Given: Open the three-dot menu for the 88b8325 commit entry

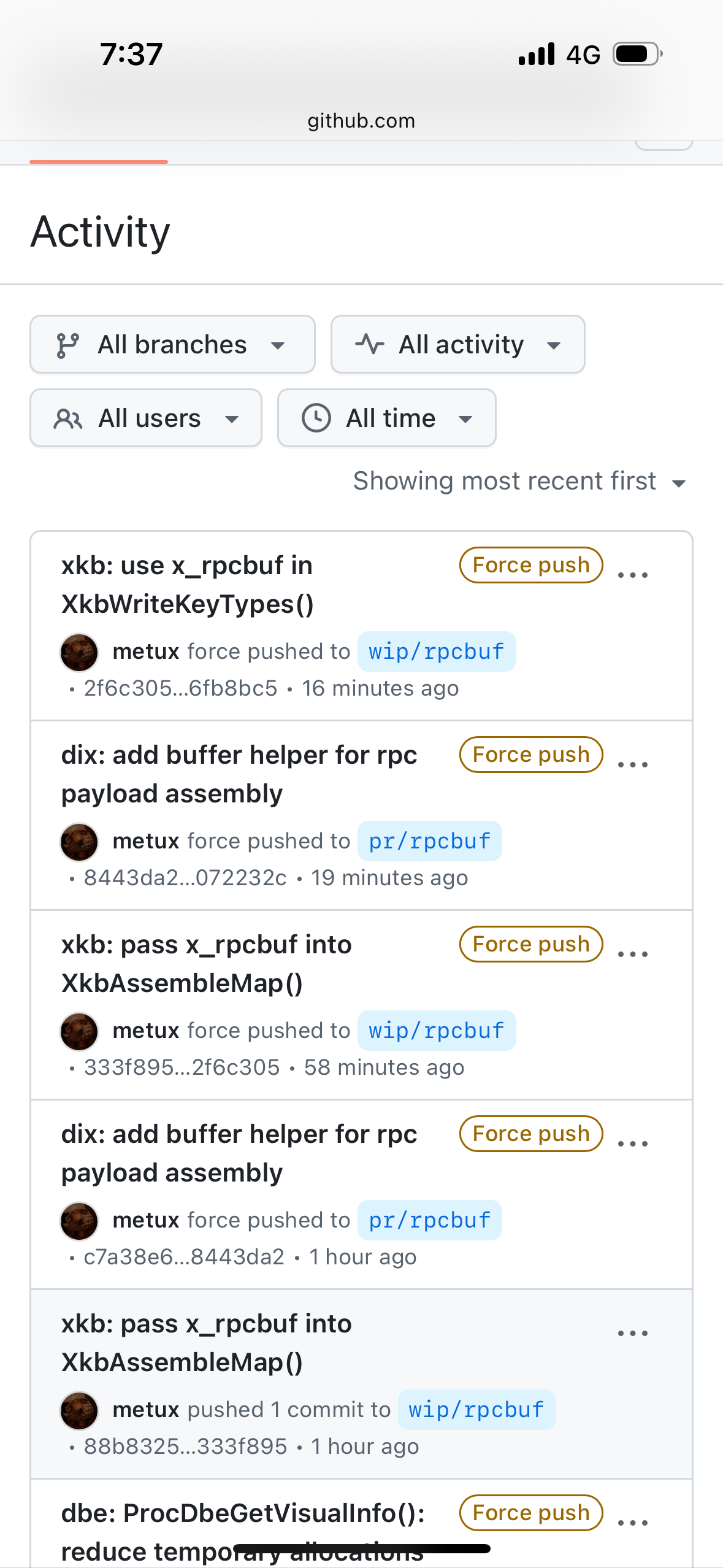Looking at the screenshot, I should [x=632, y=1334].
